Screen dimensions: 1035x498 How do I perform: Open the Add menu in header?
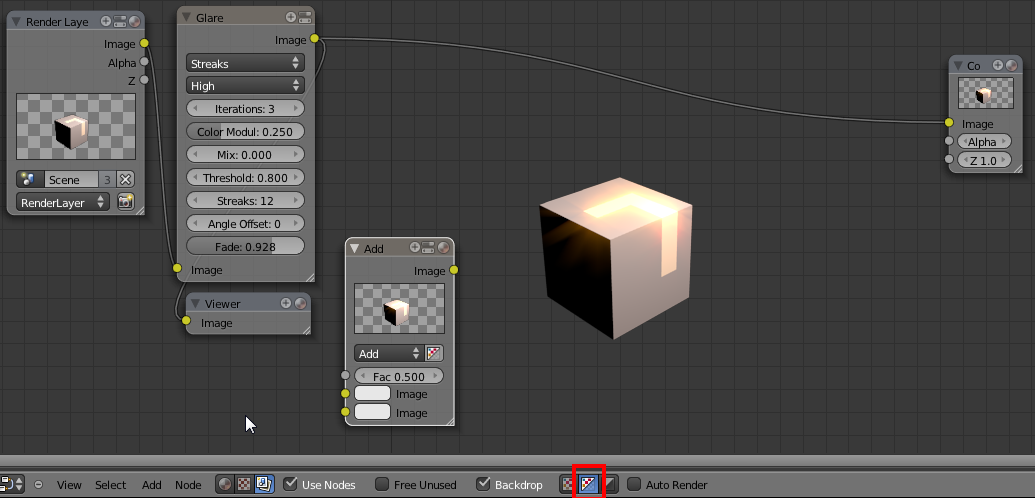coord(151,484)
